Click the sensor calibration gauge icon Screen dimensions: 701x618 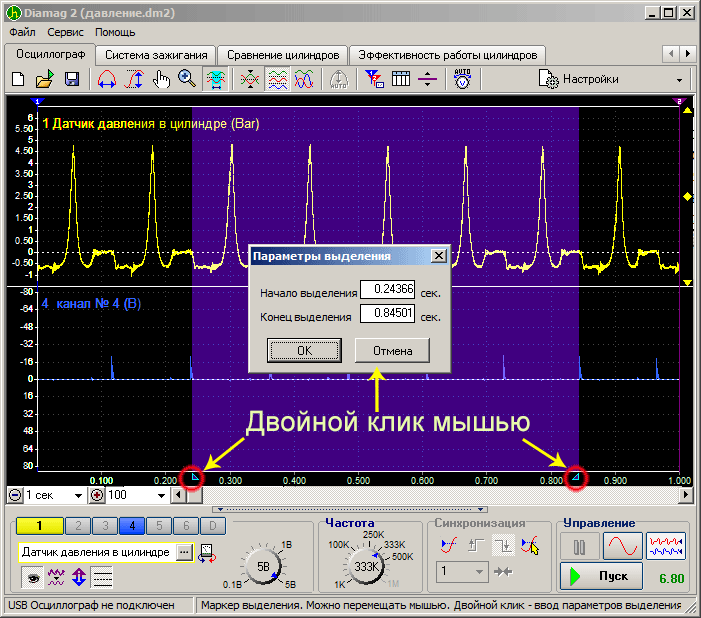pyautogui.click(x=207, y=553)
